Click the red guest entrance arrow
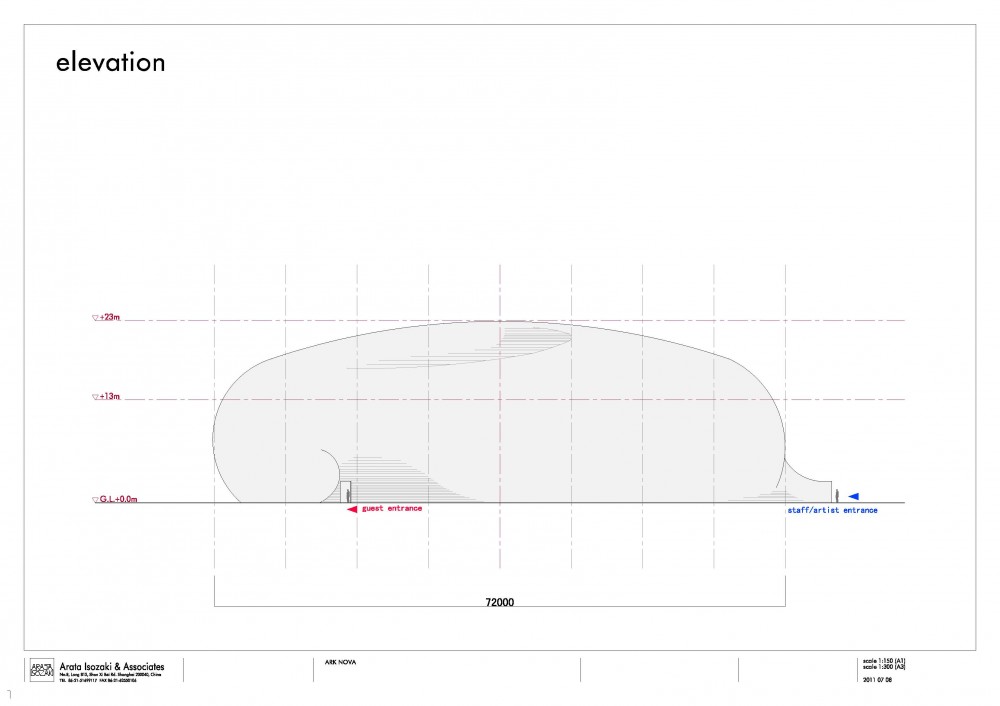 pos(352,509)
